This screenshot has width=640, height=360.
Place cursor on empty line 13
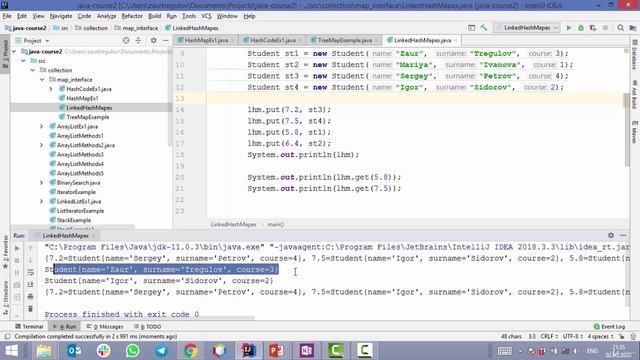click(415, 98)
